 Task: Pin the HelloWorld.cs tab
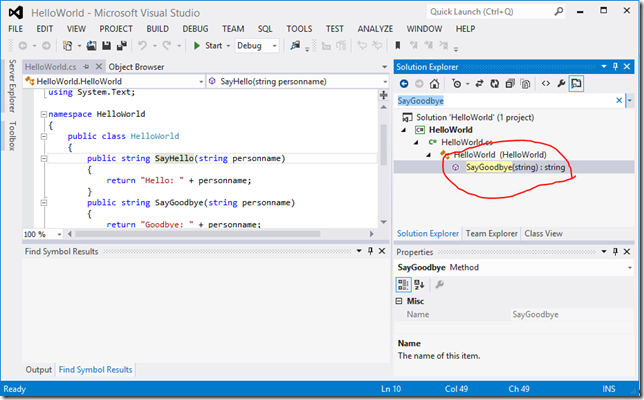[x=86, y=67]
